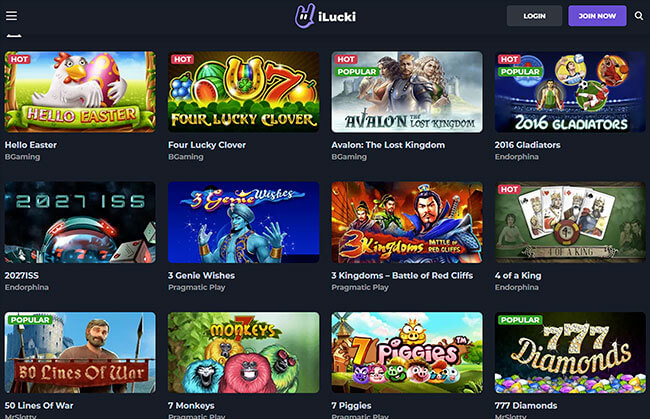Select the Avalon: The Lost Kingdom thumbnail
This screenshot has height=419, width=650.
tap(407, 92)
